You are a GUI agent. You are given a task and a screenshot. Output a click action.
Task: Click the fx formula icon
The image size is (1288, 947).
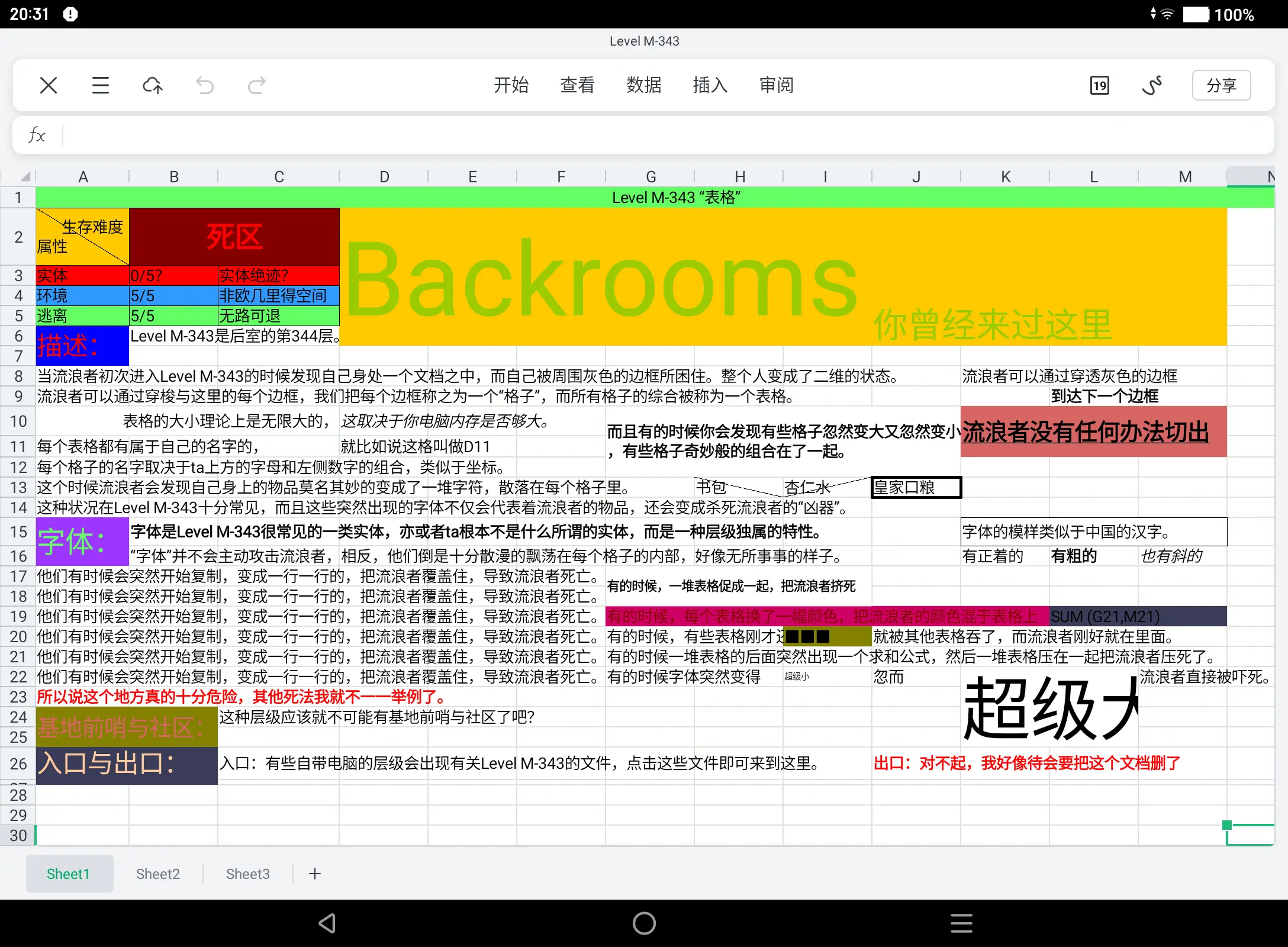tap(37, 135)
